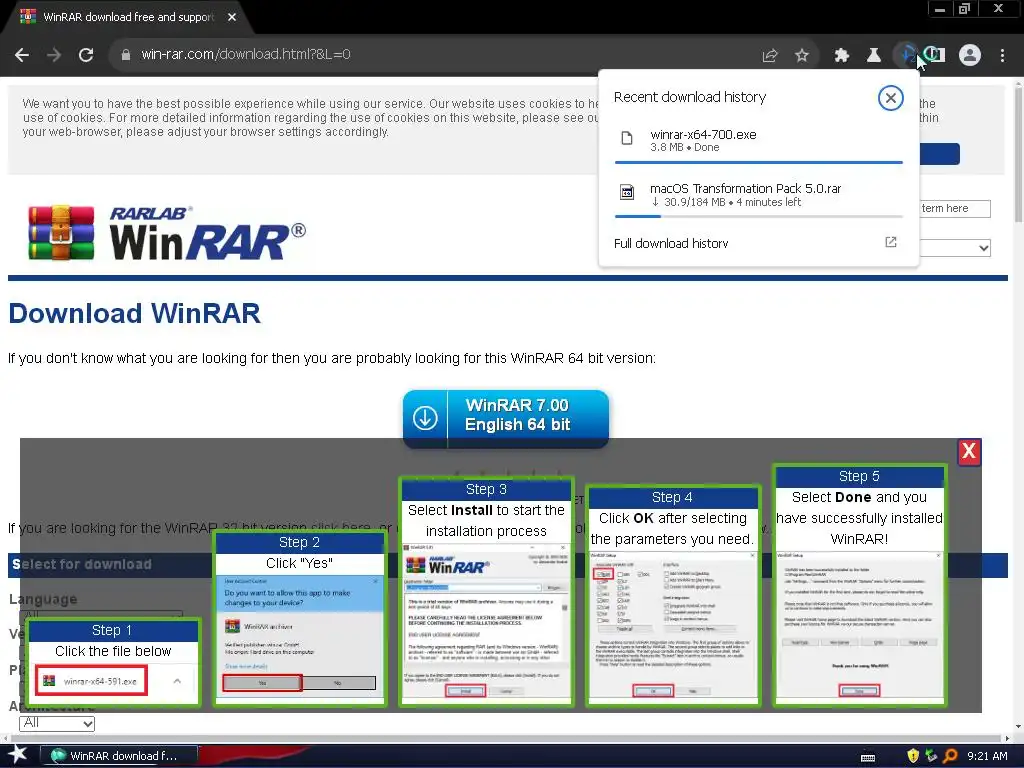Click the WinRAR logo
Viewport: 1024px width, 768px height.
tap(167, 233)
